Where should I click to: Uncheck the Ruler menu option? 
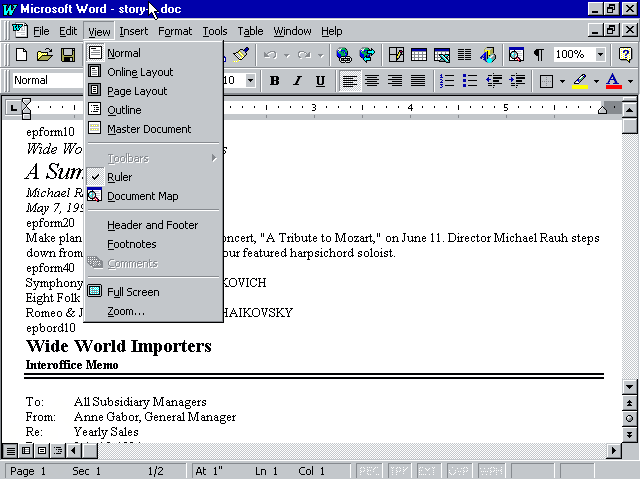point(153,177)
